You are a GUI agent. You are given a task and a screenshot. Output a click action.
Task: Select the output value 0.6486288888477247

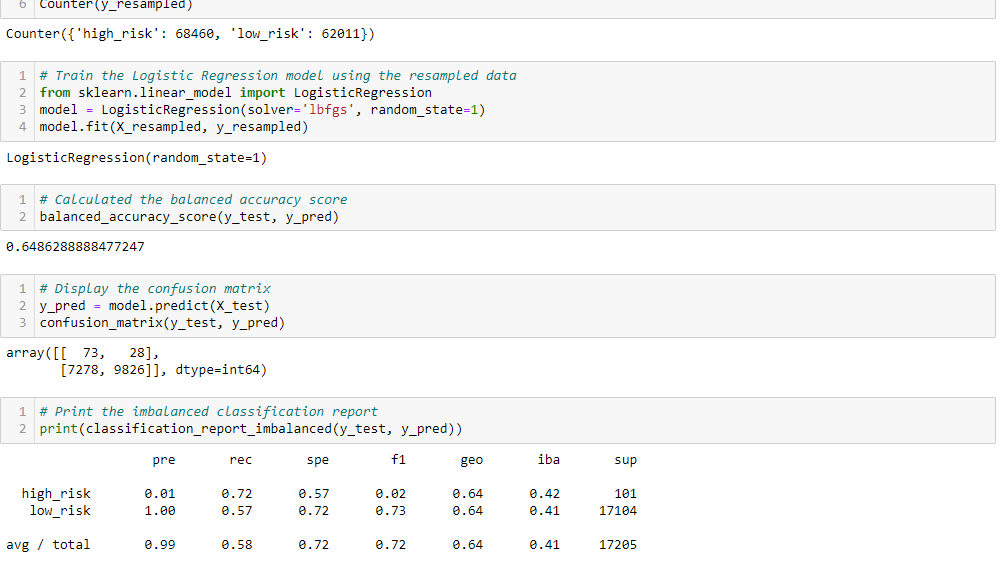coord(75,247)
